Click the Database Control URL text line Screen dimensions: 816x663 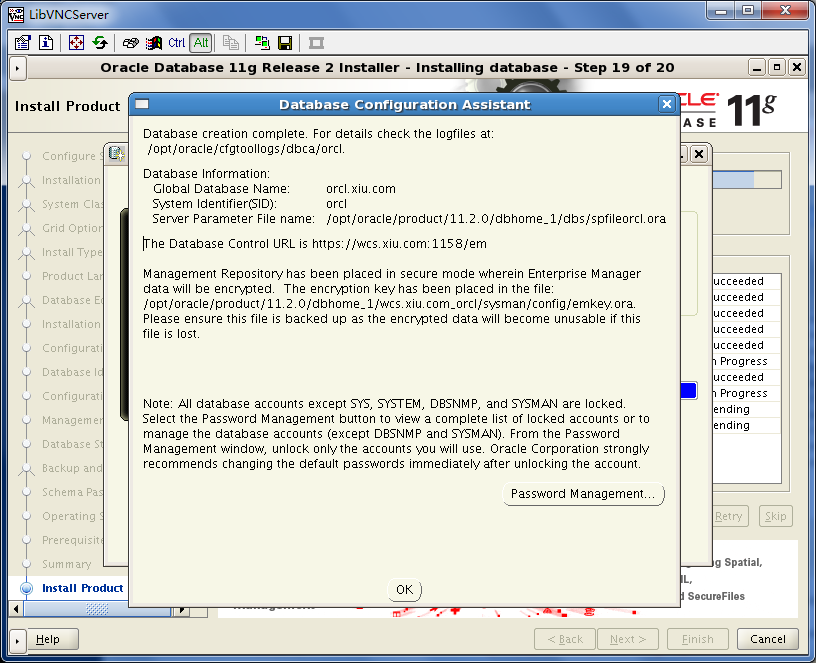[x=315, y=244]
